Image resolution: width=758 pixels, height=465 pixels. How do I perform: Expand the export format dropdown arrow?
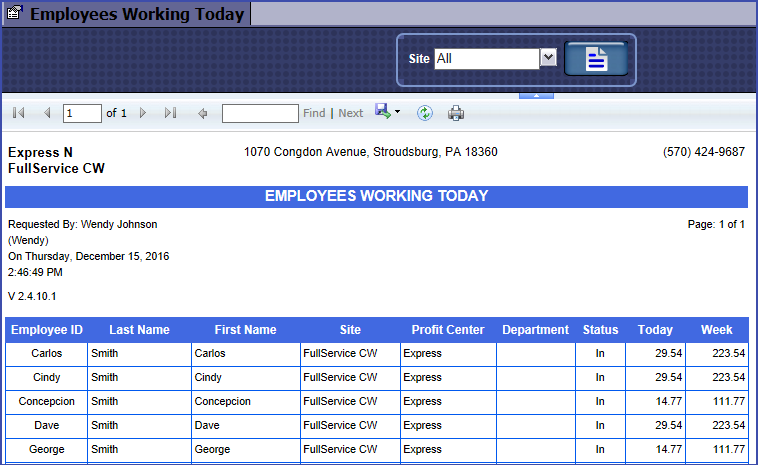397,112
